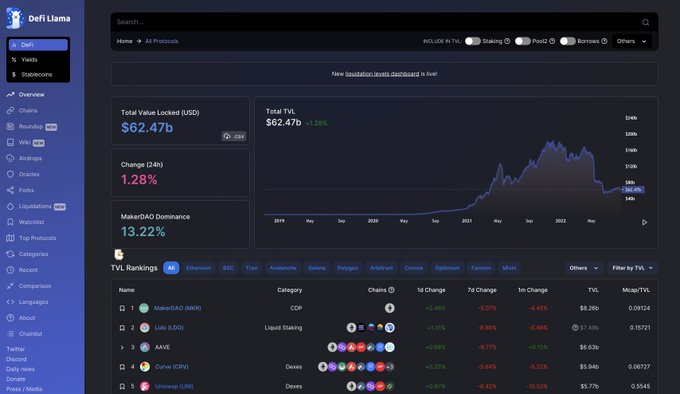680x394 pixels.
Task: Open the Forks share icon
Action: tap(10, 190)
